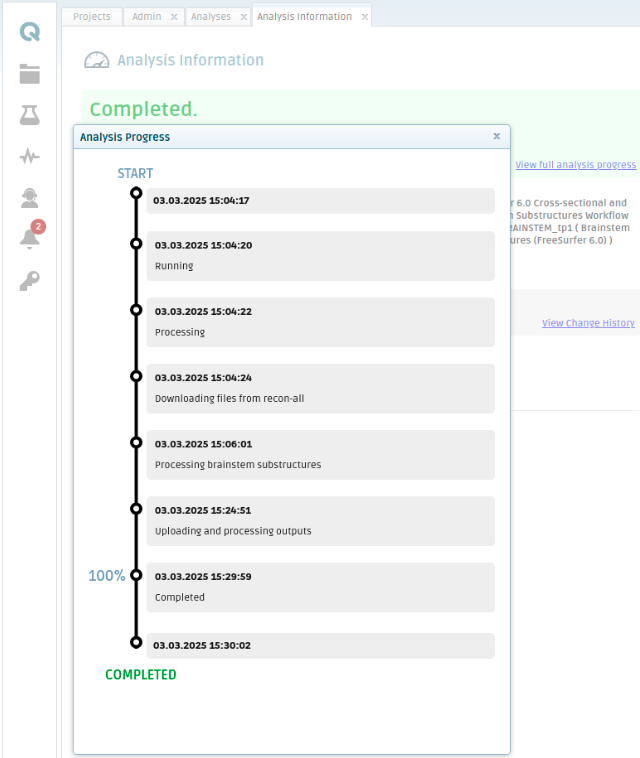Click the Q logo in the sidebar
640x758 pixels.
(30, 31)
